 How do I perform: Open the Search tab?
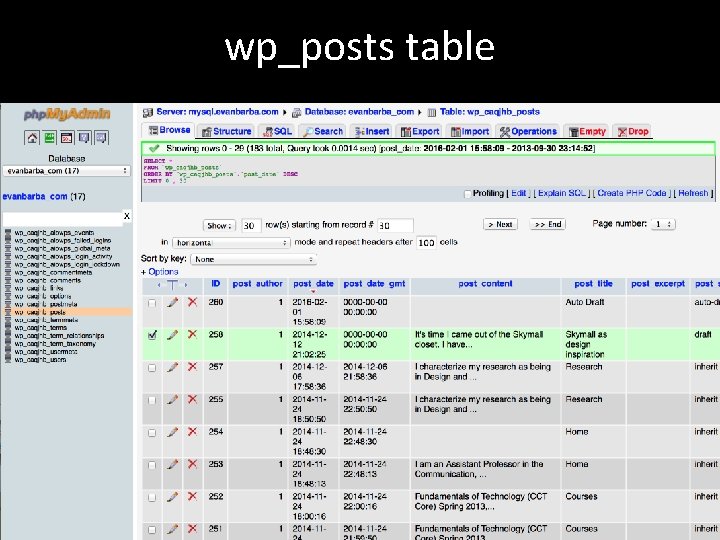click(323, 131)
